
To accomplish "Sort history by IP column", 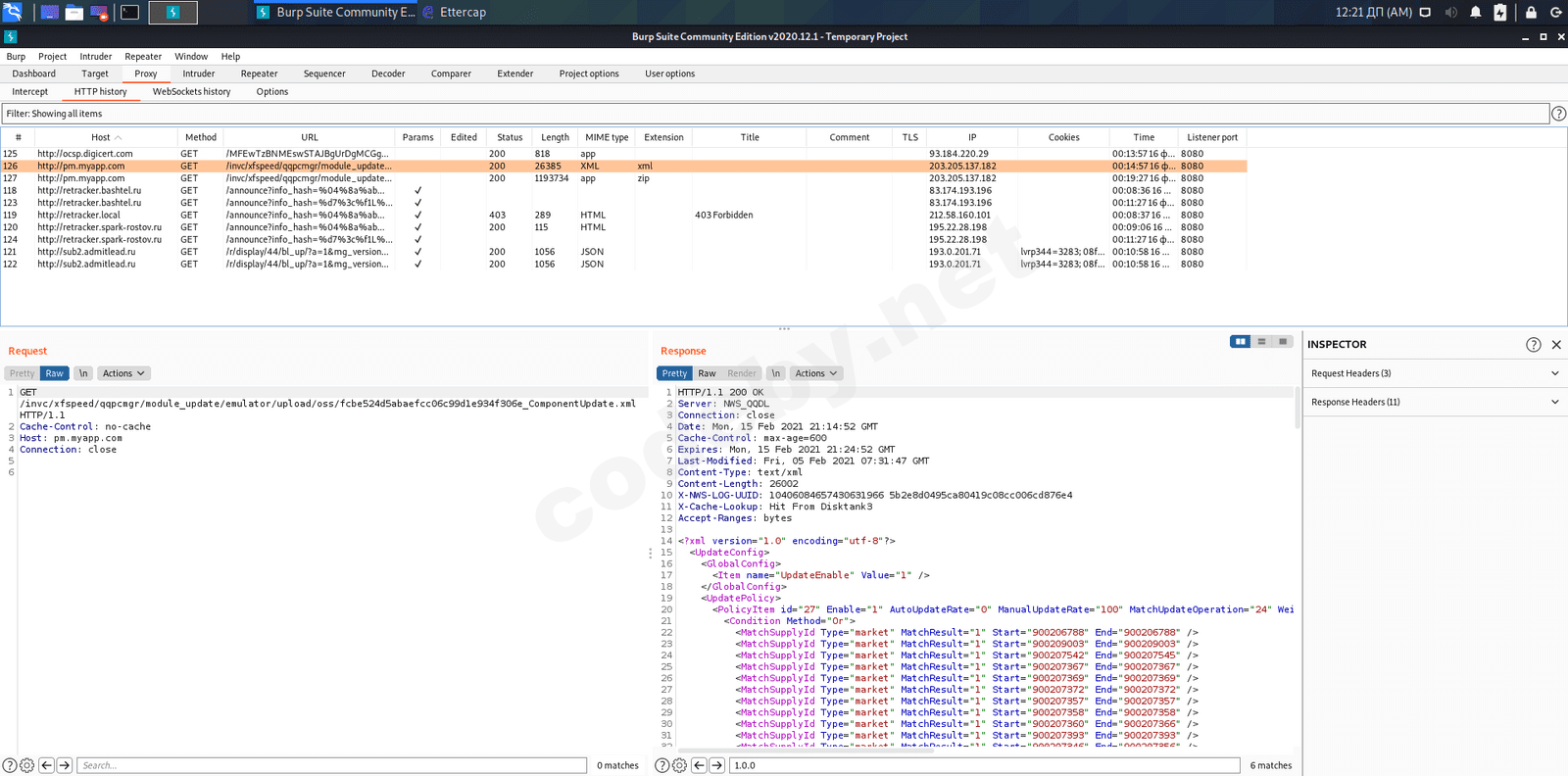I will (x=972, y=137).
